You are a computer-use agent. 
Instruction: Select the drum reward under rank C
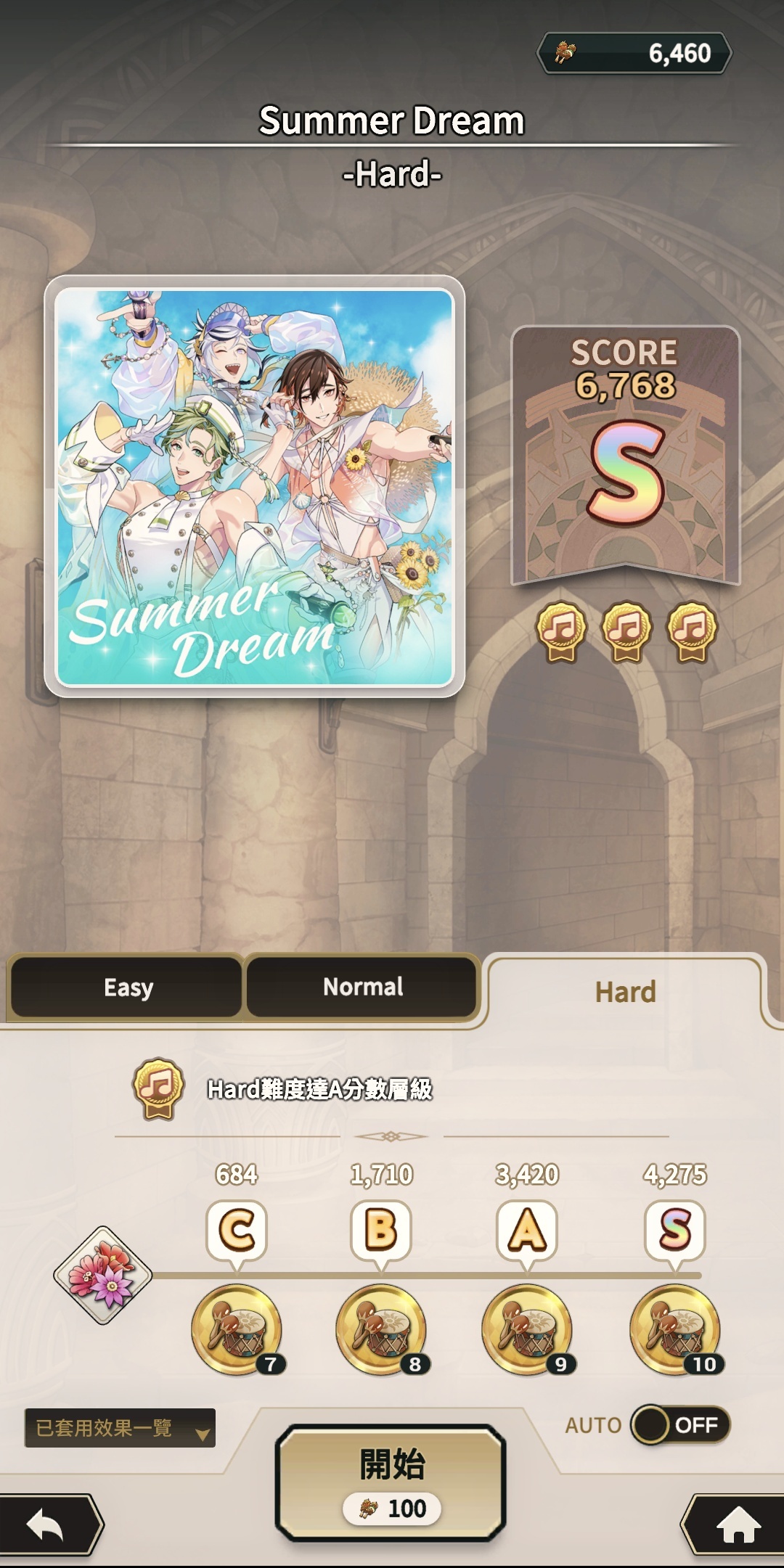point(237,1329)
